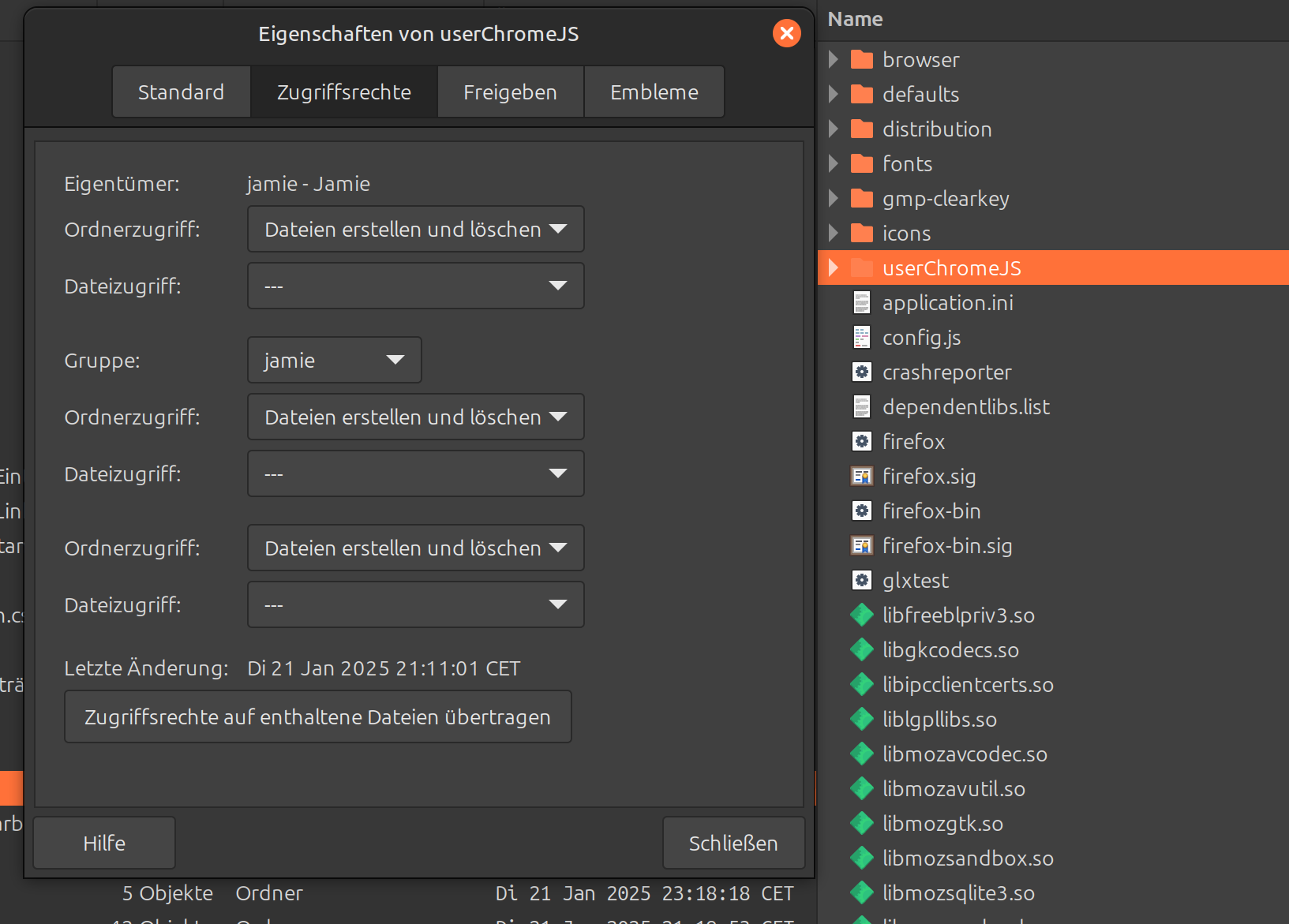Open the Freigeben tab
This screenshot has height=924, width=1289.
pyautogui.click(x=510, y=92)
